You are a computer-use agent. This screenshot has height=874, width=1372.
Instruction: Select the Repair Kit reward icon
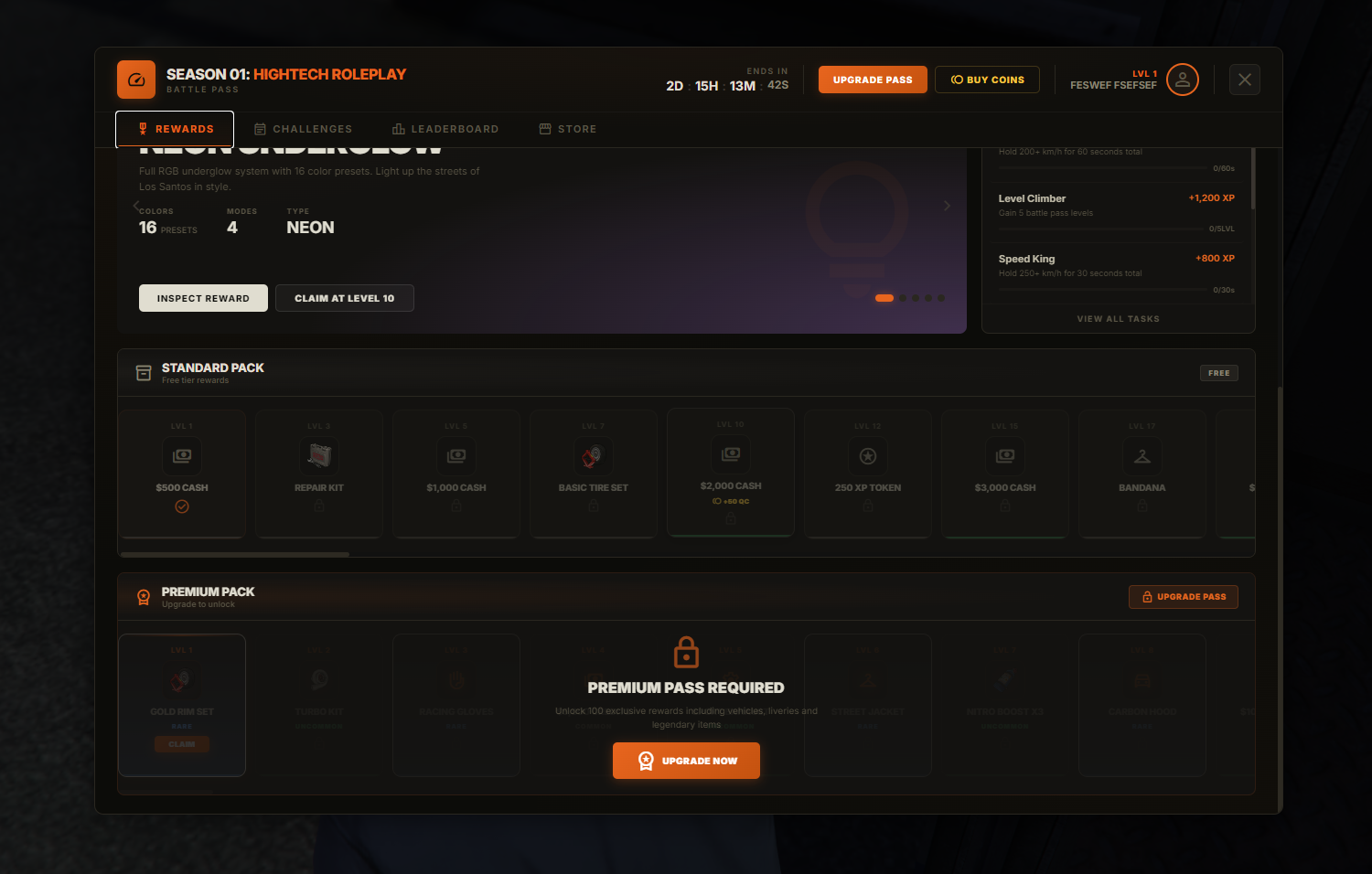click(x=319, y=455)
